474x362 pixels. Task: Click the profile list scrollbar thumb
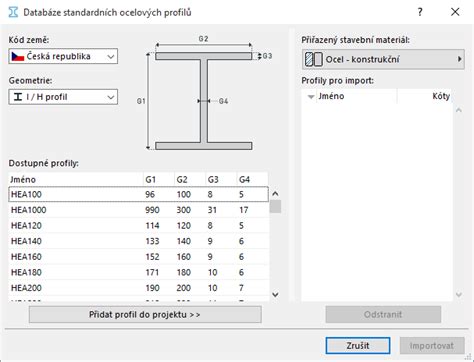tap(275, 206)
